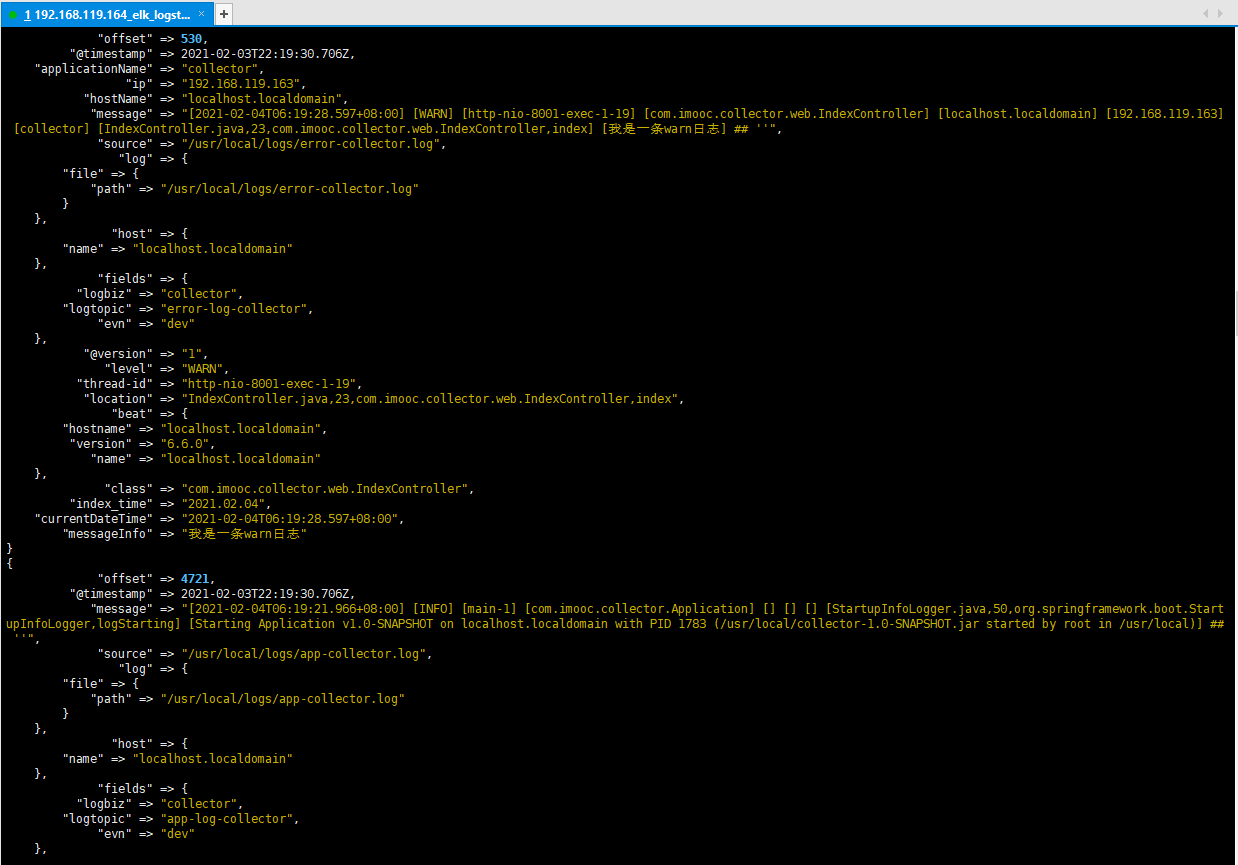
Task: Click the "currentDateTime" key
Action: 93,519
